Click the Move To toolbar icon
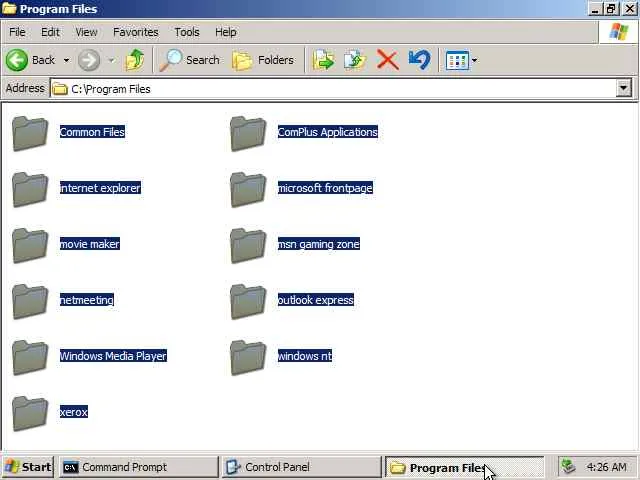 click(x=323, y=60)
